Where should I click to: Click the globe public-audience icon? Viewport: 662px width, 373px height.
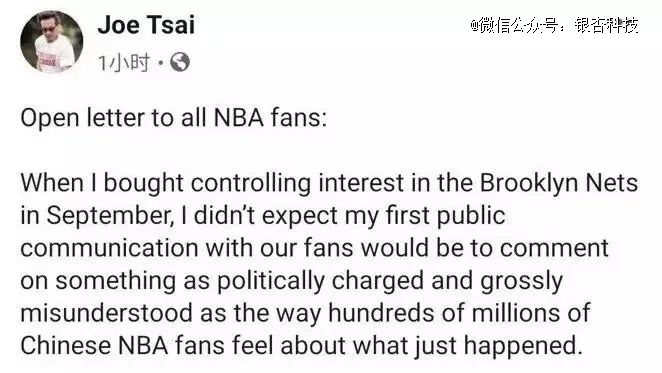180,63
